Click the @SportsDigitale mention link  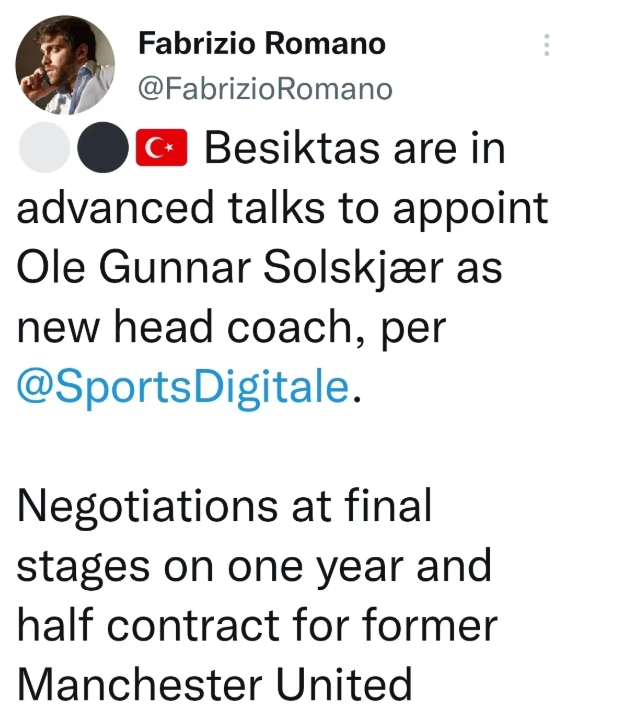[183, 387]
